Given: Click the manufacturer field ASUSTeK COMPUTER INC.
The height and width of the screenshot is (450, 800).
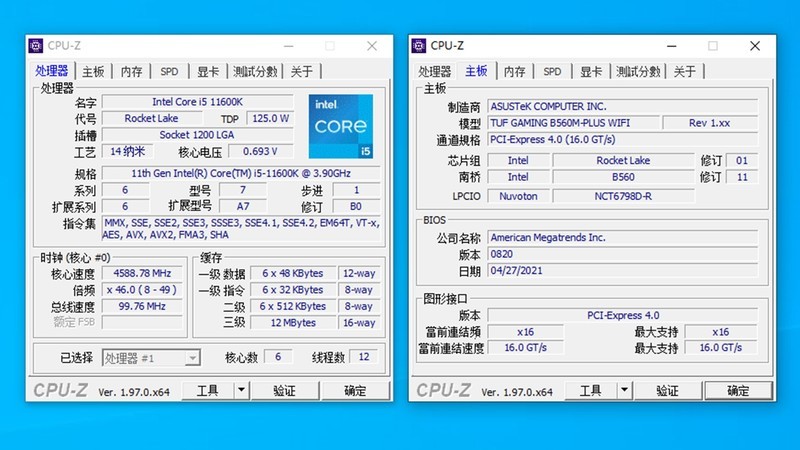Looking at the screenshot, I should click(x=622, y=107).
